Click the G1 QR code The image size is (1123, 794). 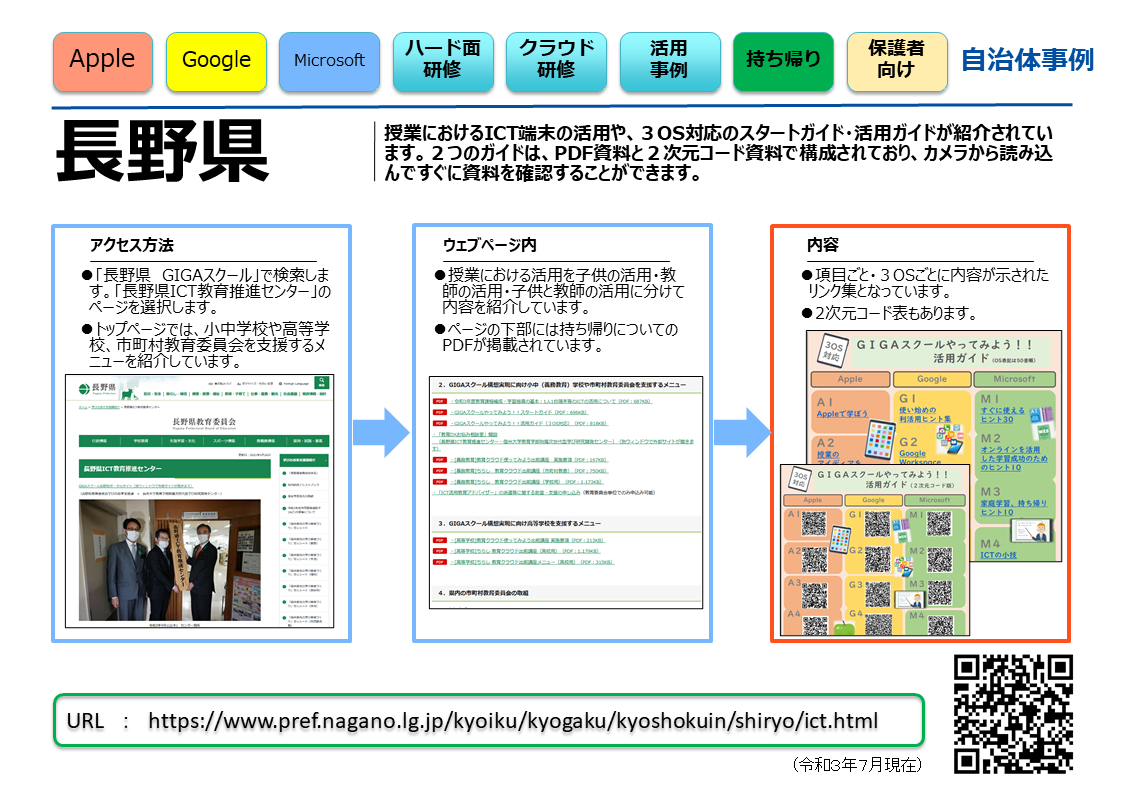[x=877, y=523]
